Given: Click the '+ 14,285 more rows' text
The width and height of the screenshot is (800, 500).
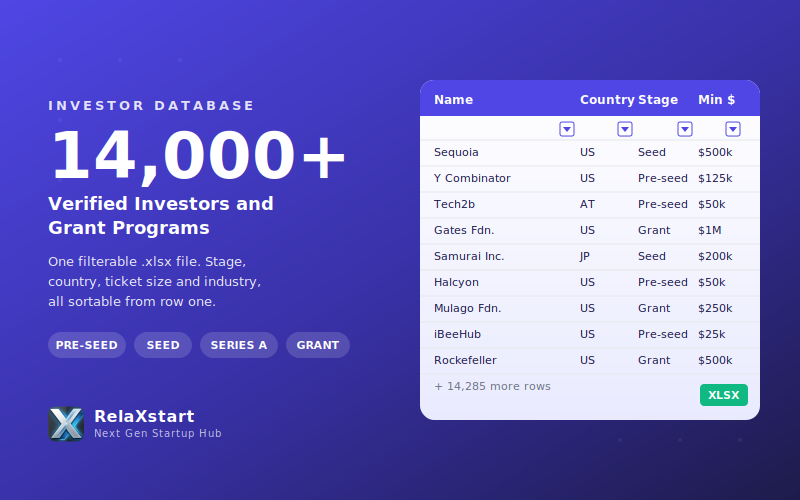Looking at the screenshot, I should pos(492,386).
